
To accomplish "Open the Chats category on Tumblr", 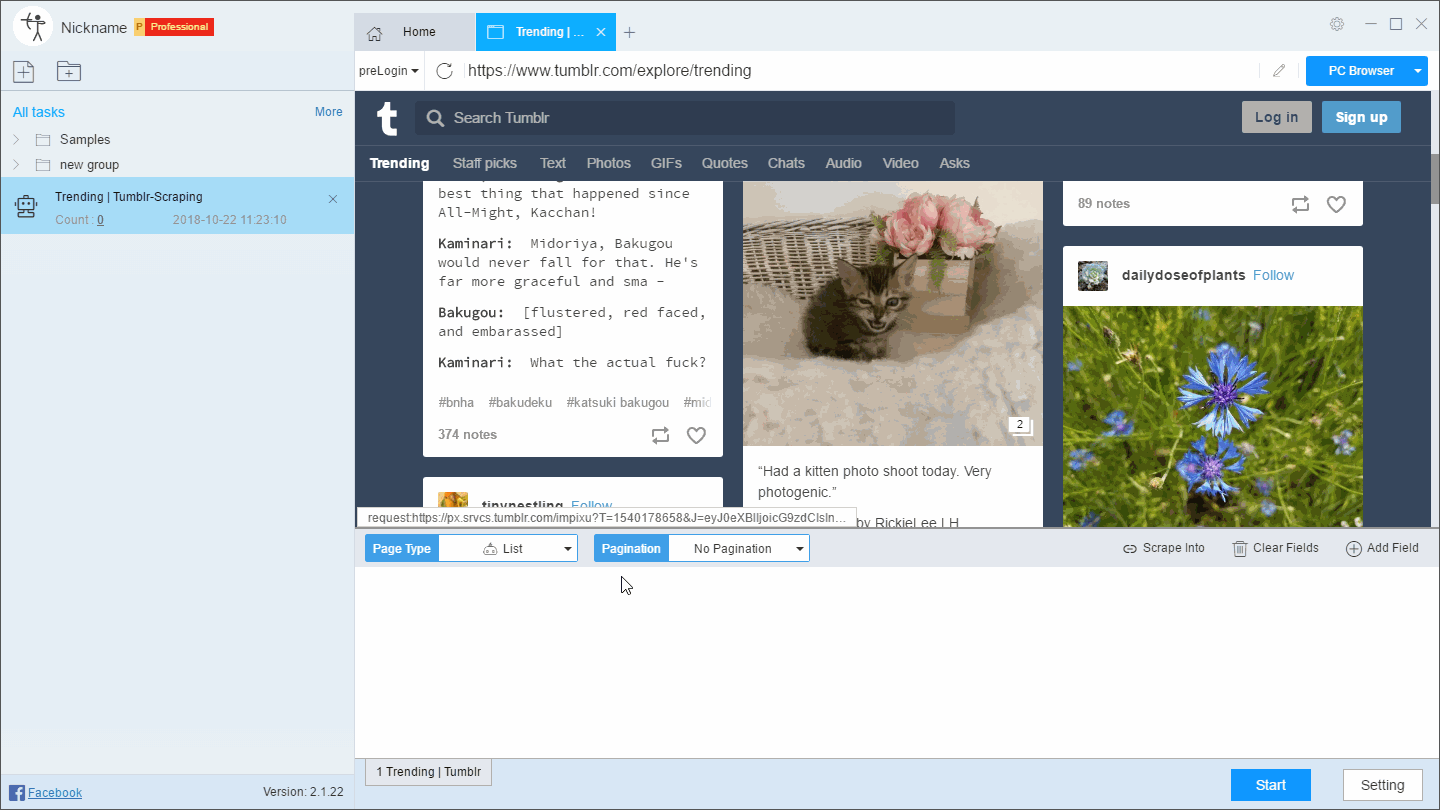I will [786, 163].
